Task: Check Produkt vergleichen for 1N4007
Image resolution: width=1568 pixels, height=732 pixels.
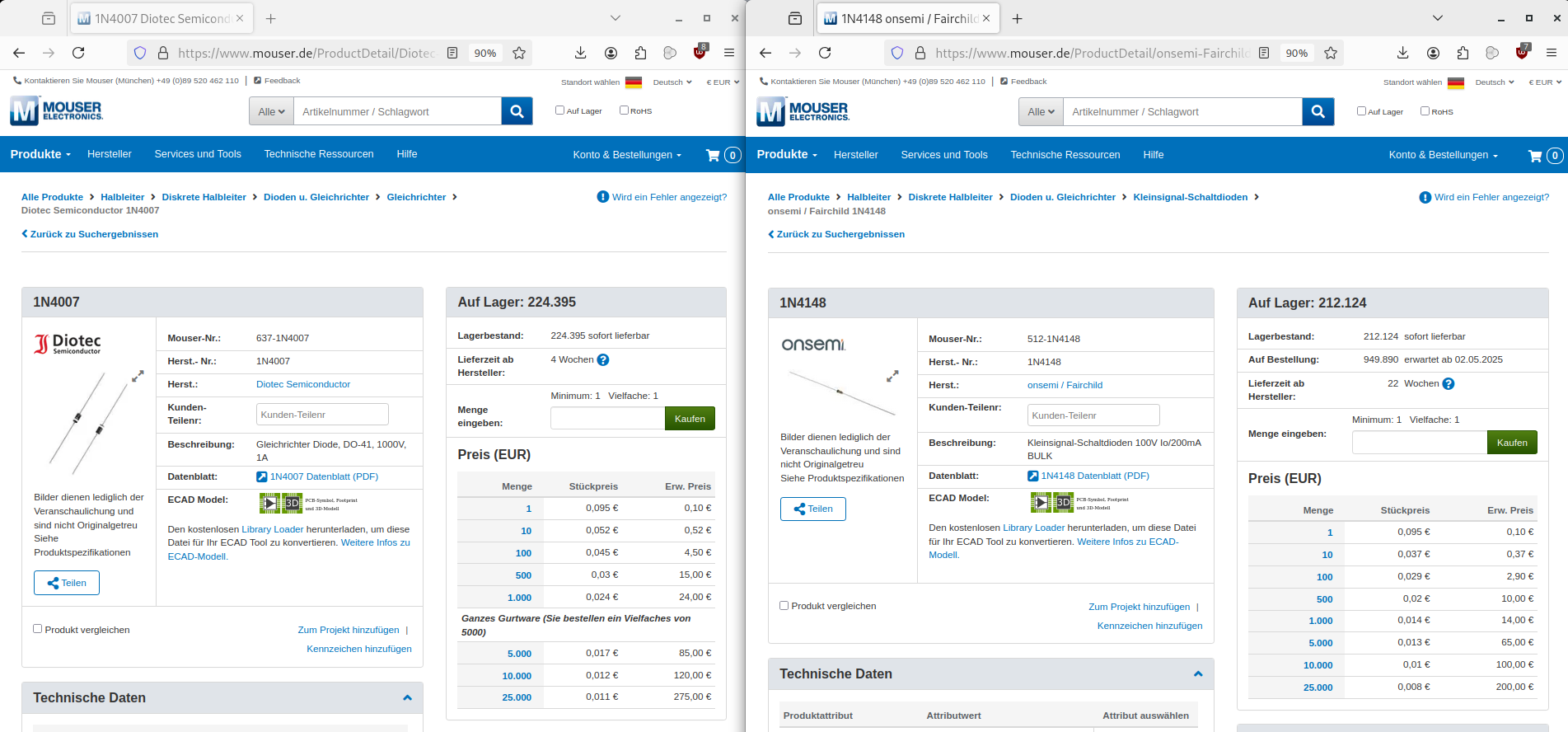Action: [37, 629]
